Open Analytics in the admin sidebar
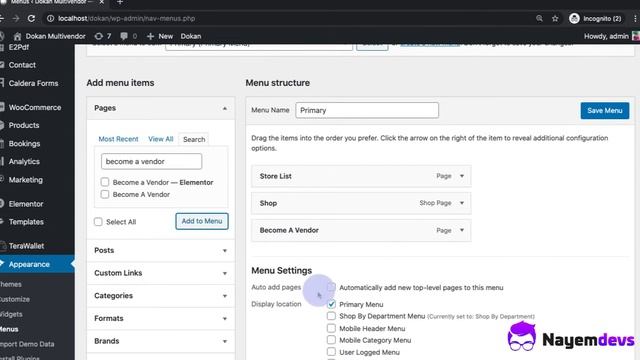The height and width of the screenshot is (360, 640). [x=24, y=162]
